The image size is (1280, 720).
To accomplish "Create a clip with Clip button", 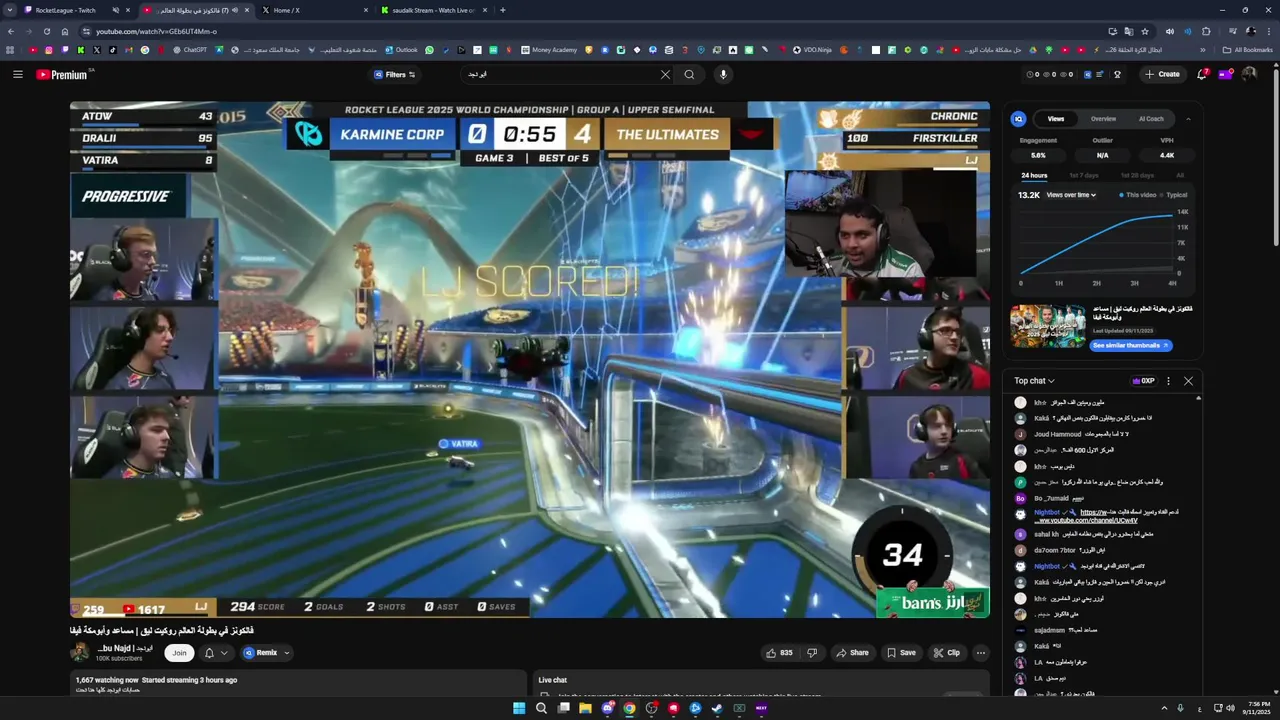I will pos(946,653).
